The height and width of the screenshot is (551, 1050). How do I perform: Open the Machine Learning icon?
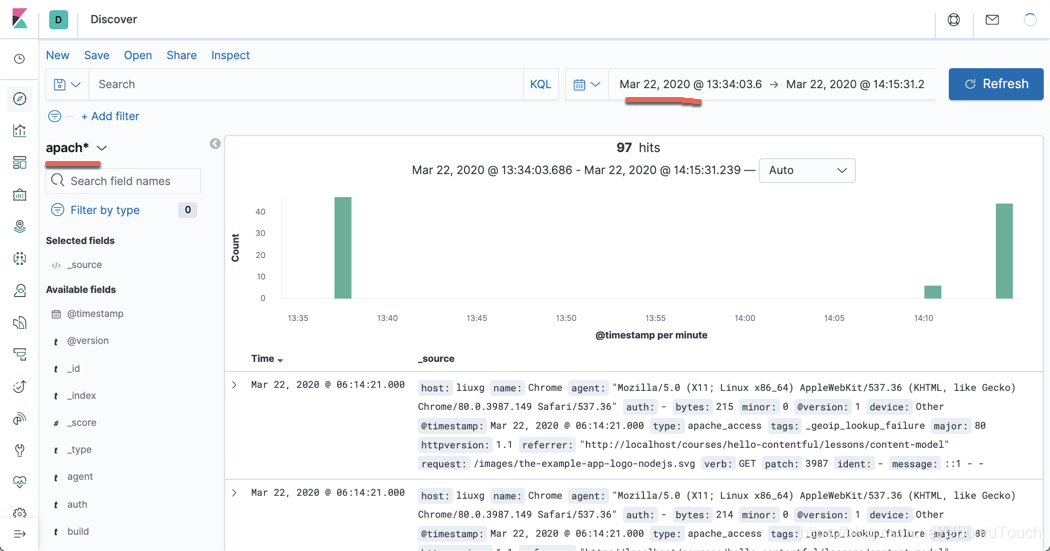coord(19,258)
